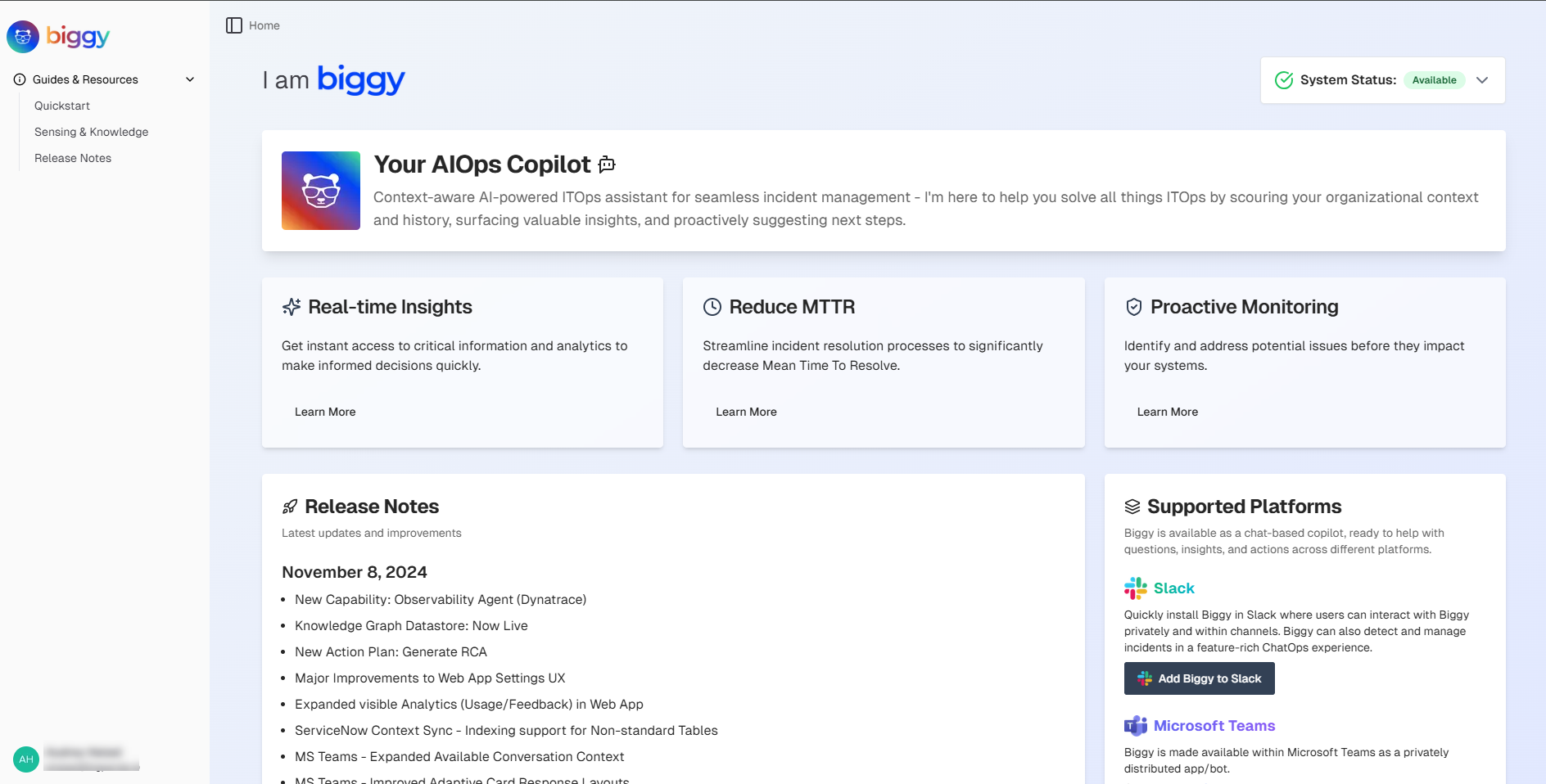This screenshot has height=784, width=1546.
Task: Click the green Available status badge
Action: pyautogui.click(x=1434, y=80)
